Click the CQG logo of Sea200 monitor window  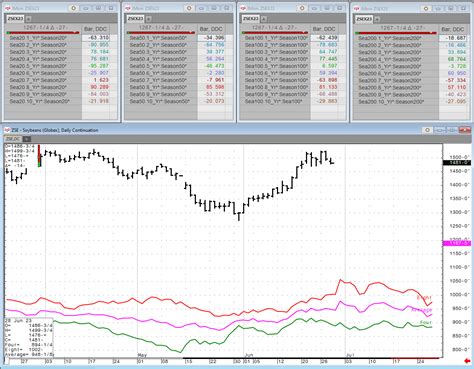(357, 8)
